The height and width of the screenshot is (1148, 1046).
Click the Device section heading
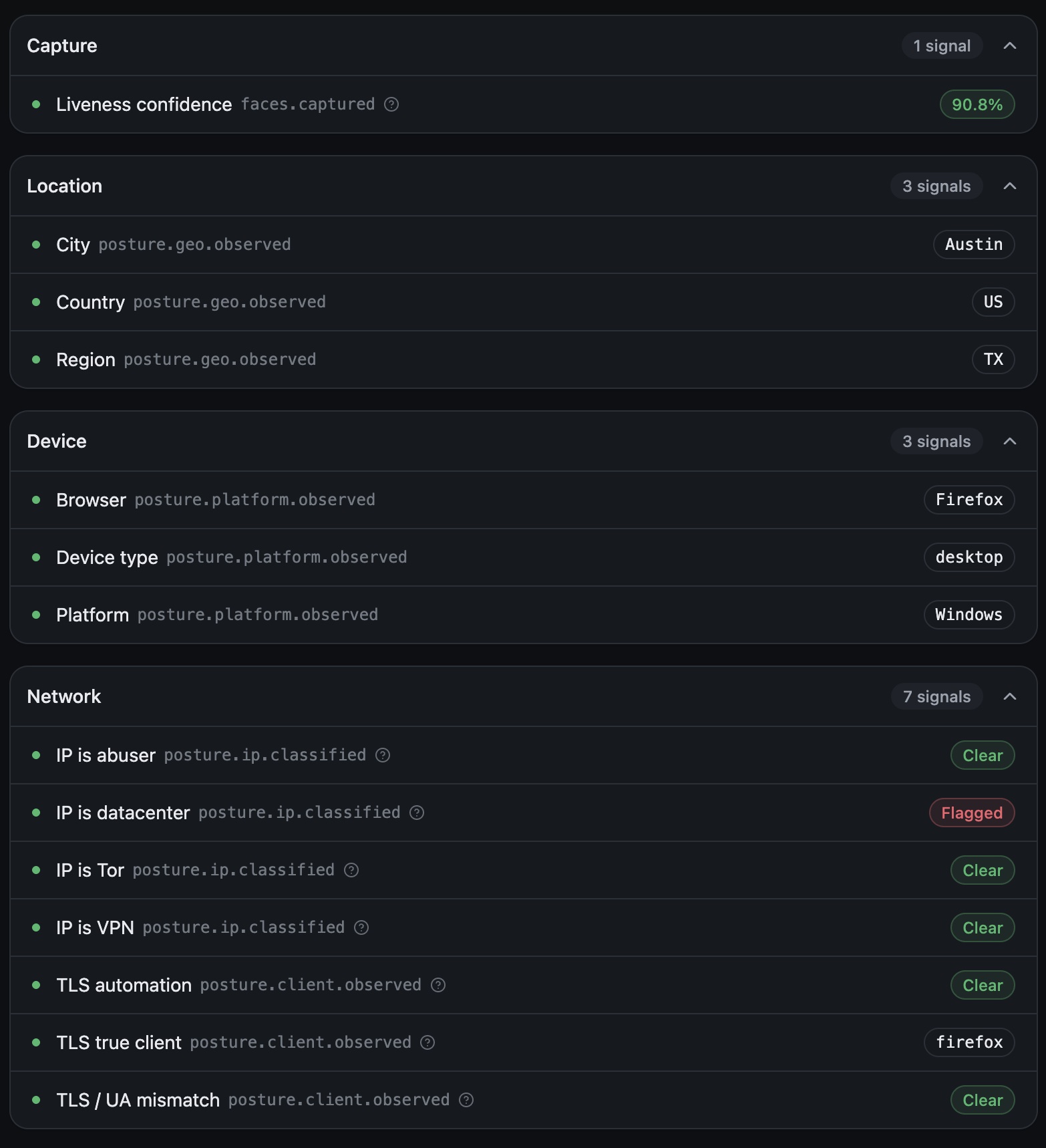click(57, 441)
